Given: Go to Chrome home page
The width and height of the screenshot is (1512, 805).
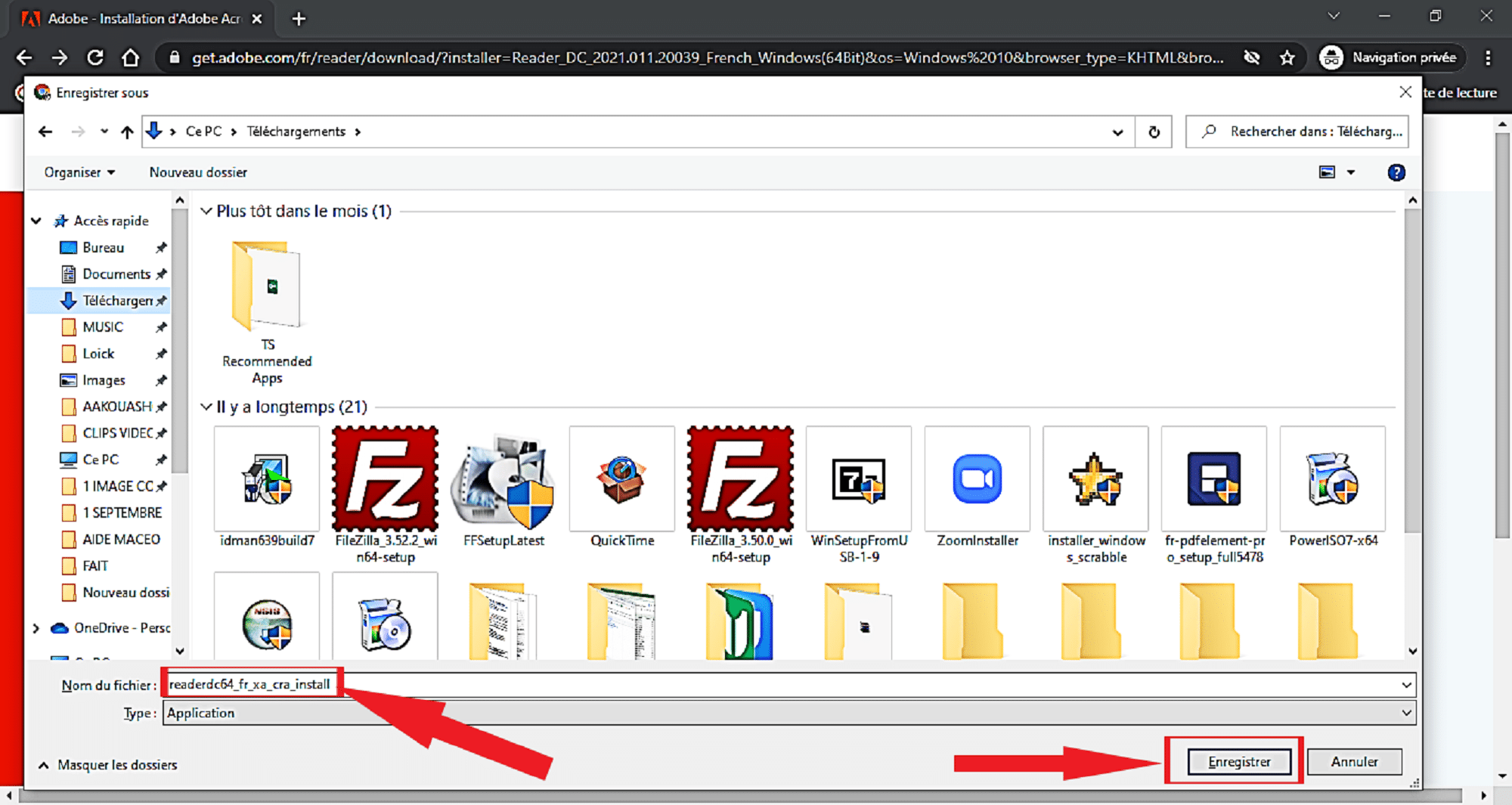Looking at the screenshot, I should coord(131,57).
